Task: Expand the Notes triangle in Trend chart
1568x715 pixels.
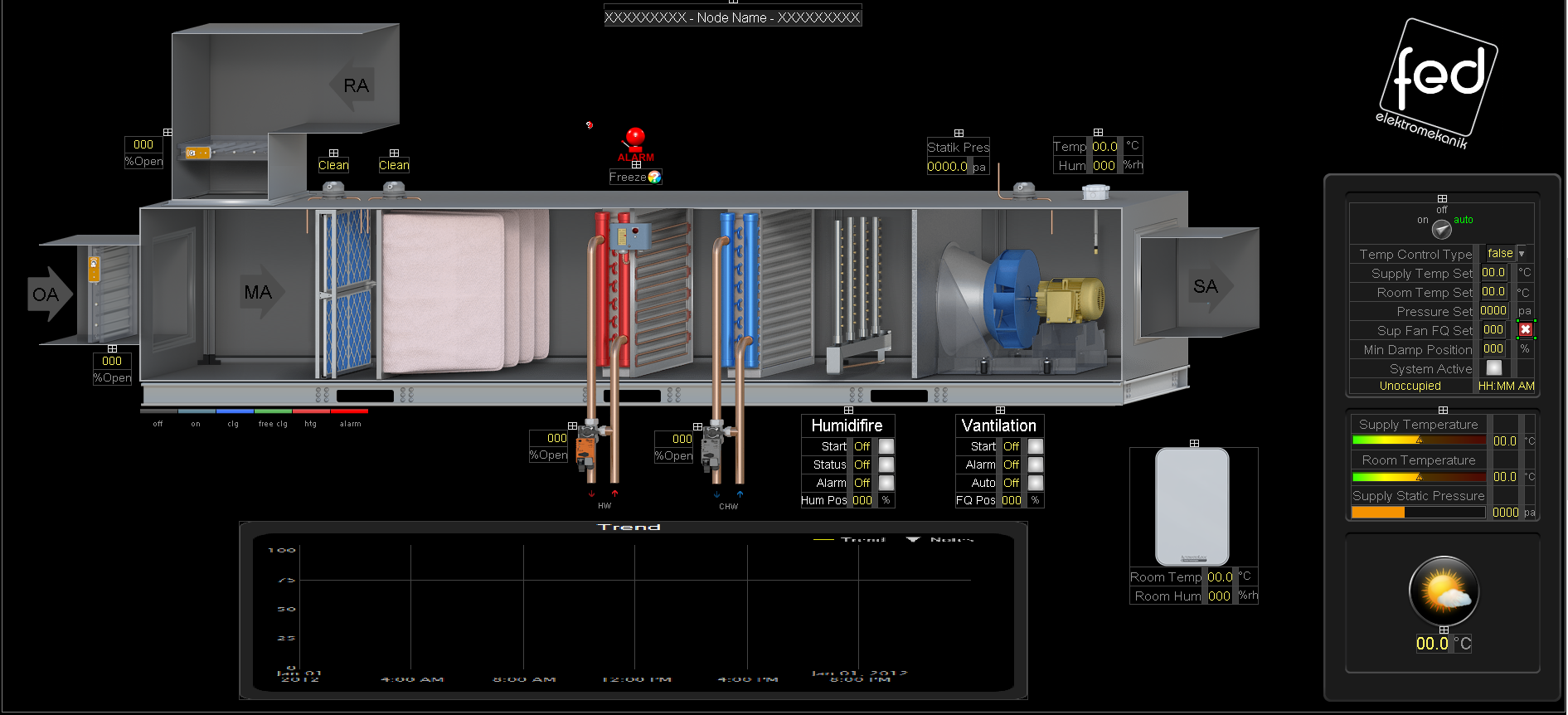Action: pyautogui.click(x=913, y=540)
